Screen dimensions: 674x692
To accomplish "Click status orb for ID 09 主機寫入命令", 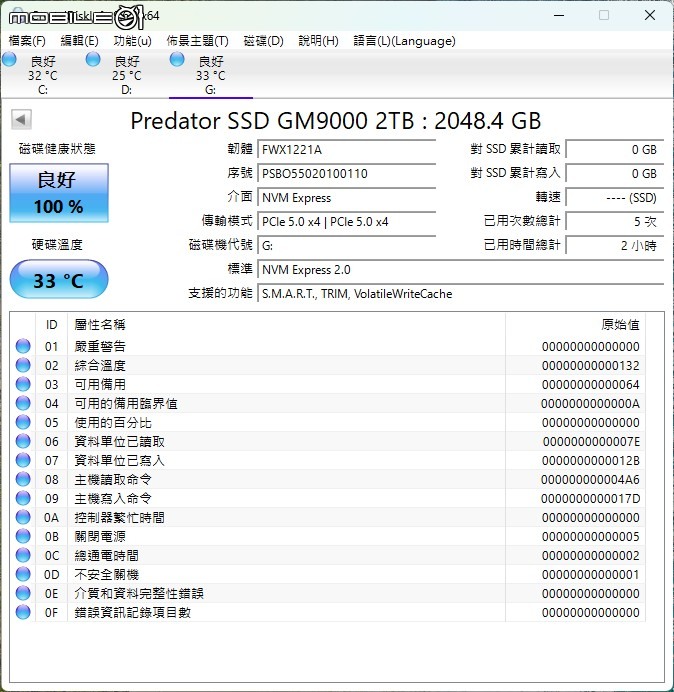I will pyautogui.click(x=23, y=498).
